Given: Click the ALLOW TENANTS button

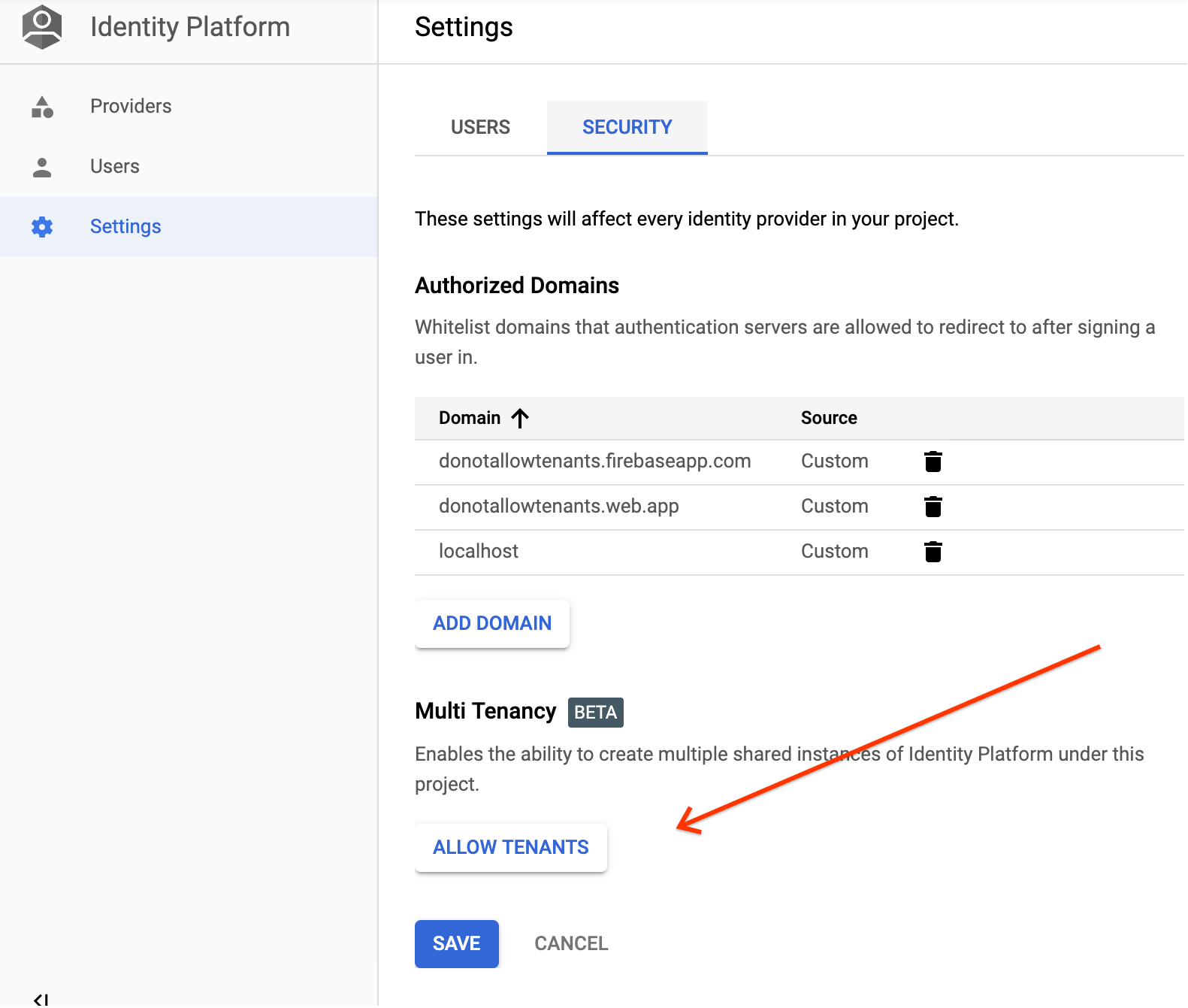Looking at the screenshot, I should tap(510, 847).
